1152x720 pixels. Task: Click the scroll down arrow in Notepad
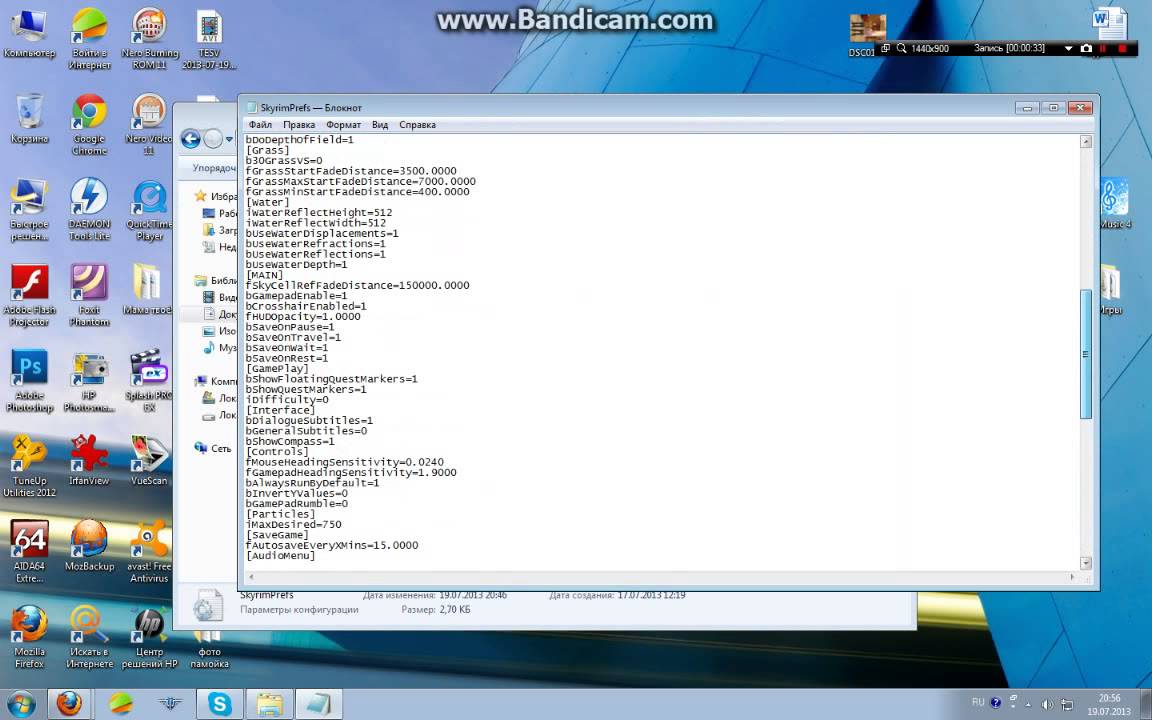1086,563
